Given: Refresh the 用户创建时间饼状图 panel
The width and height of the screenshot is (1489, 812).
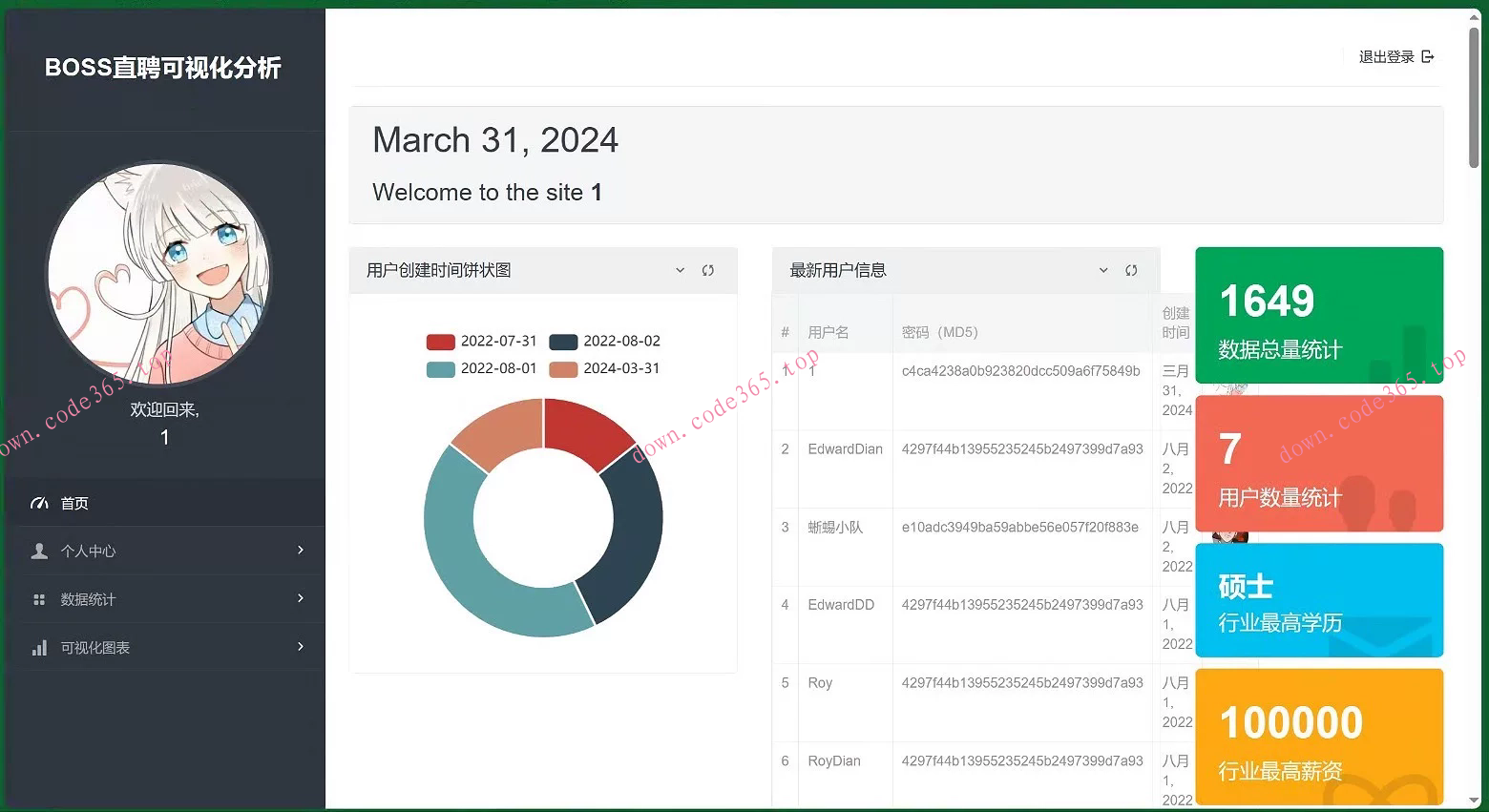Looking at the screenshot, I should [x=708, y=270].
